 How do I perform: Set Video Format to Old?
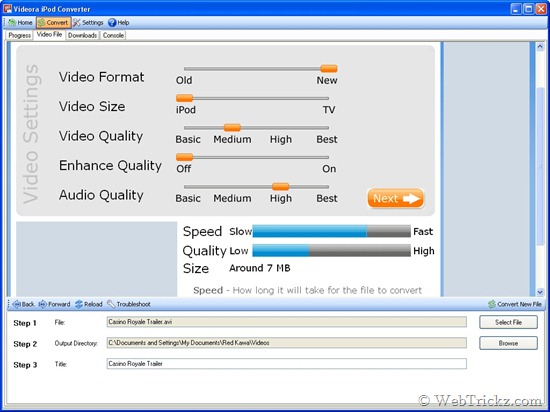point(184,80)
